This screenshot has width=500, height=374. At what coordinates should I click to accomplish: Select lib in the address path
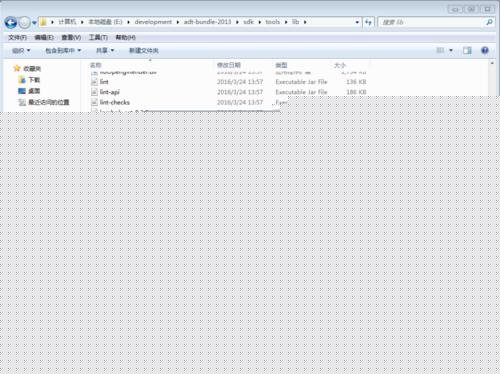point(295,22)
